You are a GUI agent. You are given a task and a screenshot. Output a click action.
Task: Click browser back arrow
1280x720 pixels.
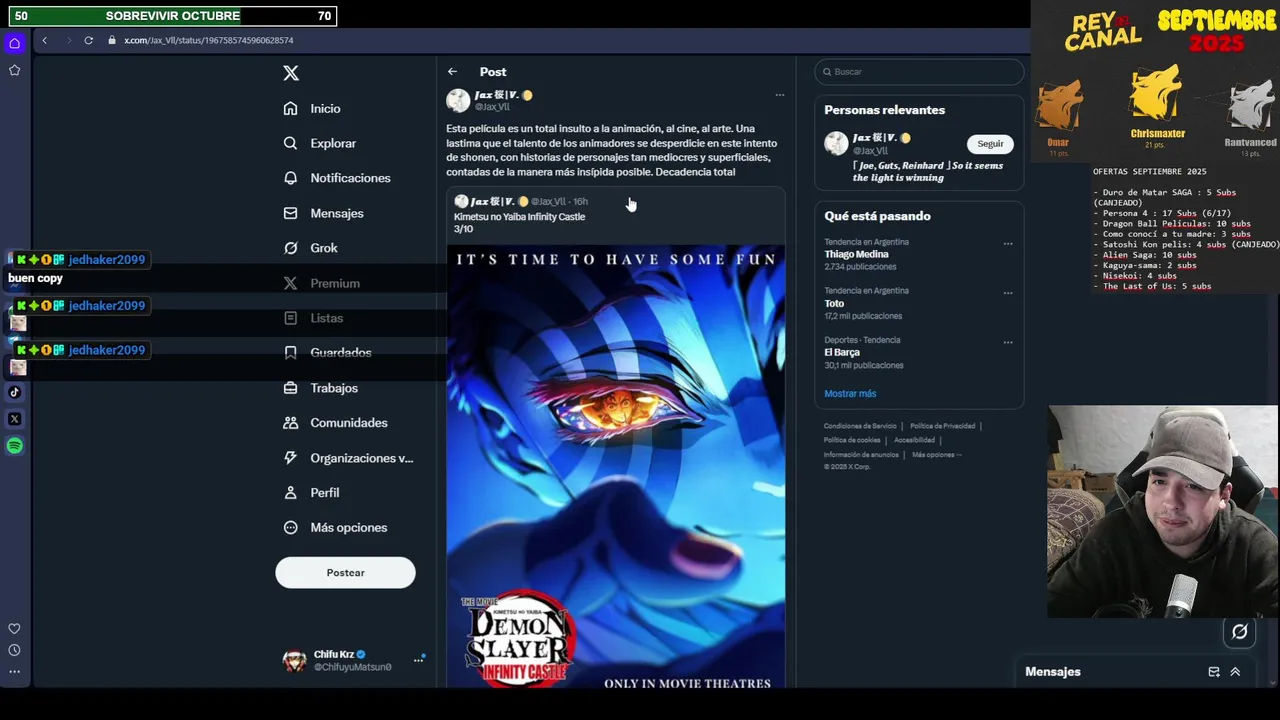pos(44,40)
